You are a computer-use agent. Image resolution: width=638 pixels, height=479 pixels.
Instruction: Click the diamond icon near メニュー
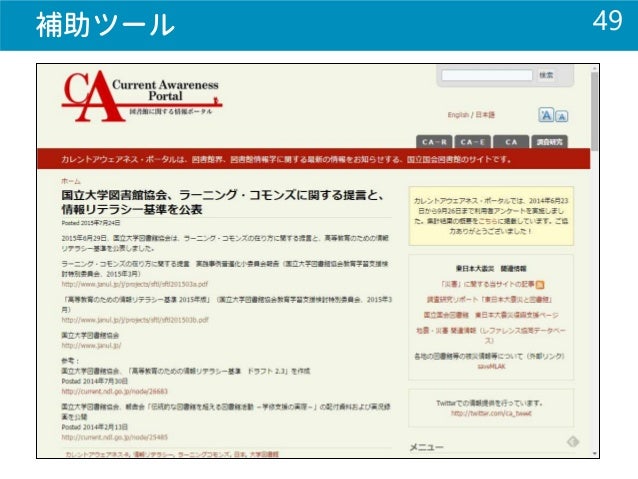[572, 442]
